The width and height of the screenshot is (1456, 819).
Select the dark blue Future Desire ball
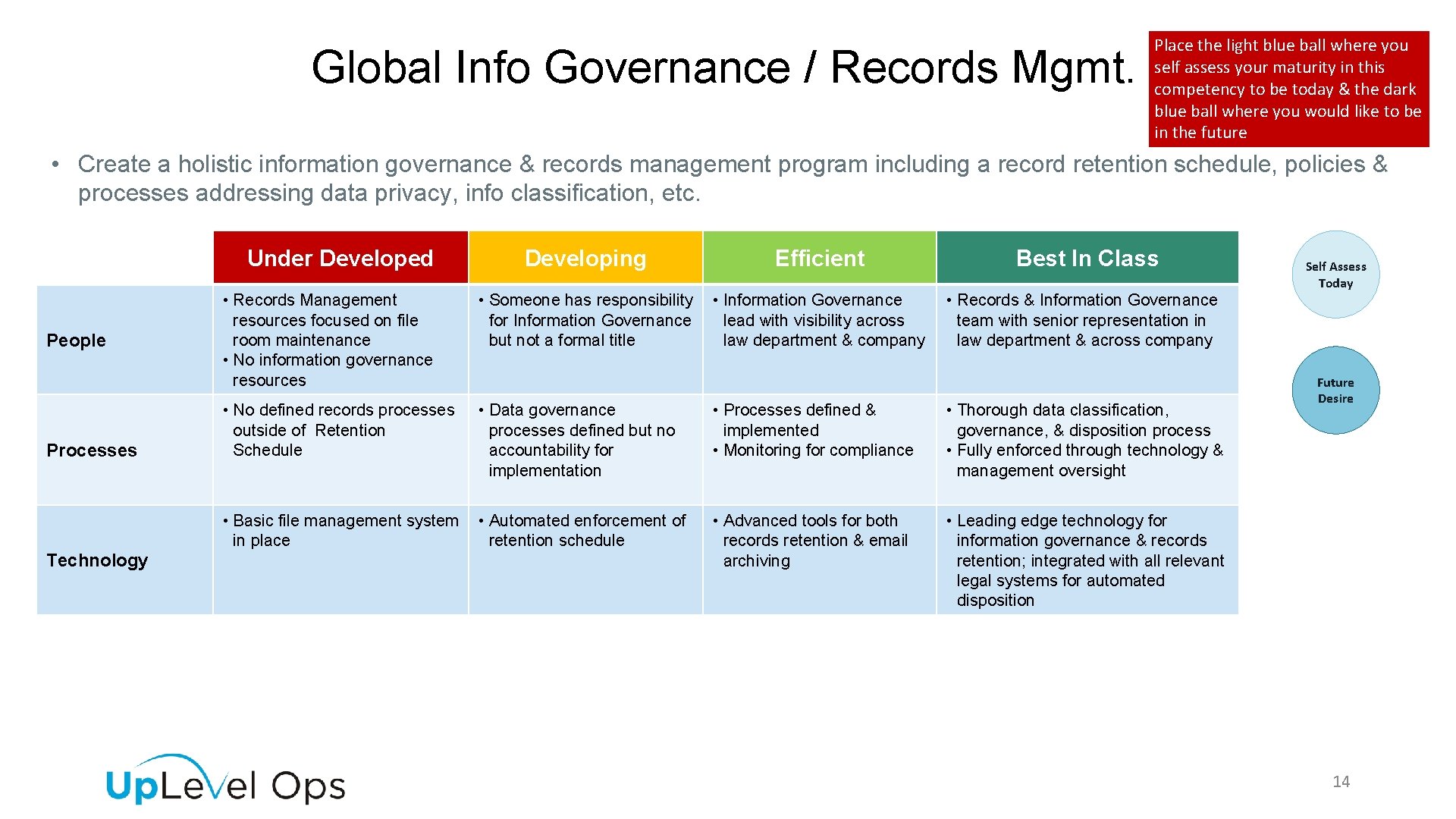pyautogui.click(x=1335, y=391)
